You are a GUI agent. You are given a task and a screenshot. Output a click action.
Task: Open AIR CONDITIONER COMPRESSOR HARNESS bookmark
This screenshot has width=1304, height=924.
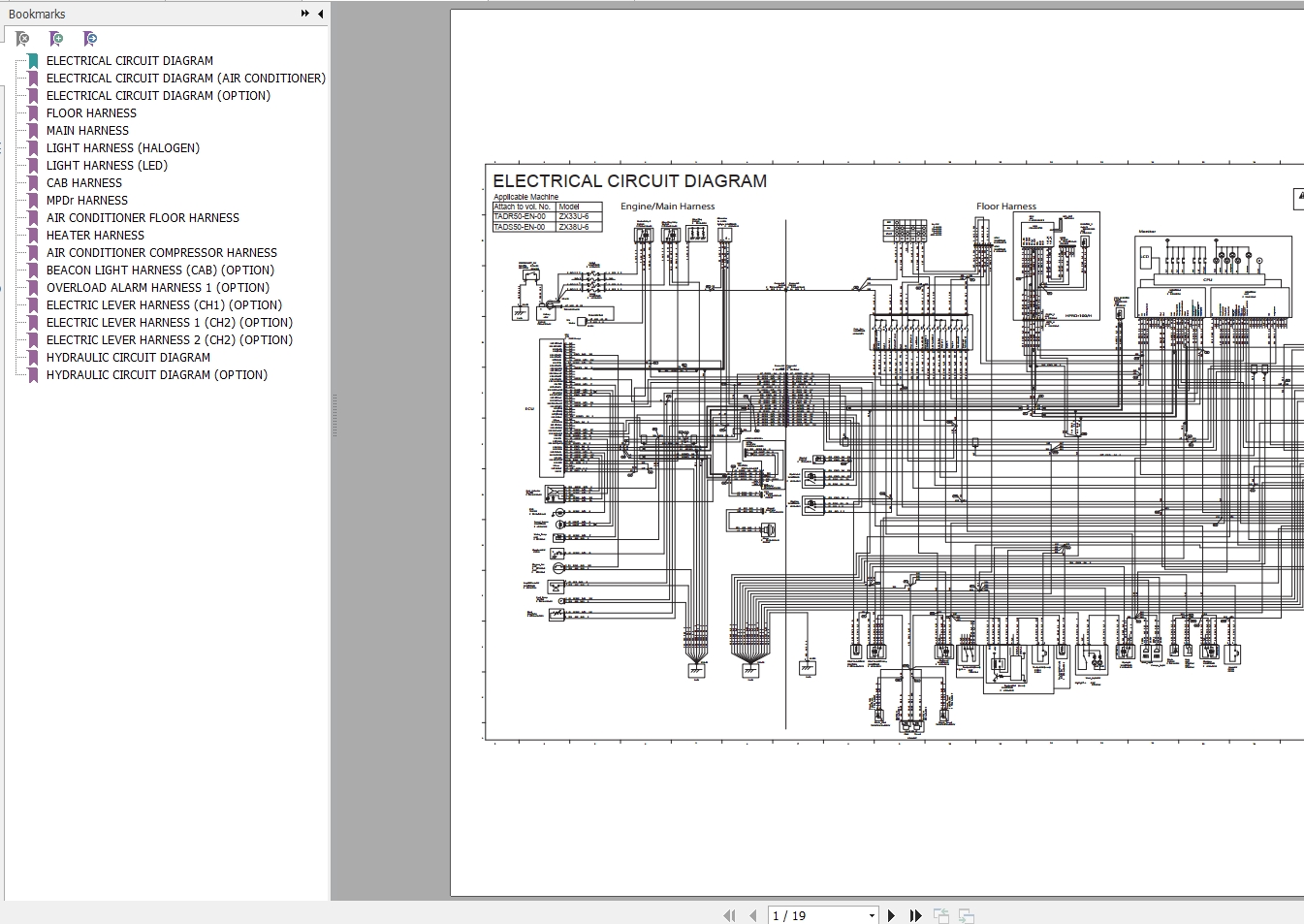click(x=161, y=253)
